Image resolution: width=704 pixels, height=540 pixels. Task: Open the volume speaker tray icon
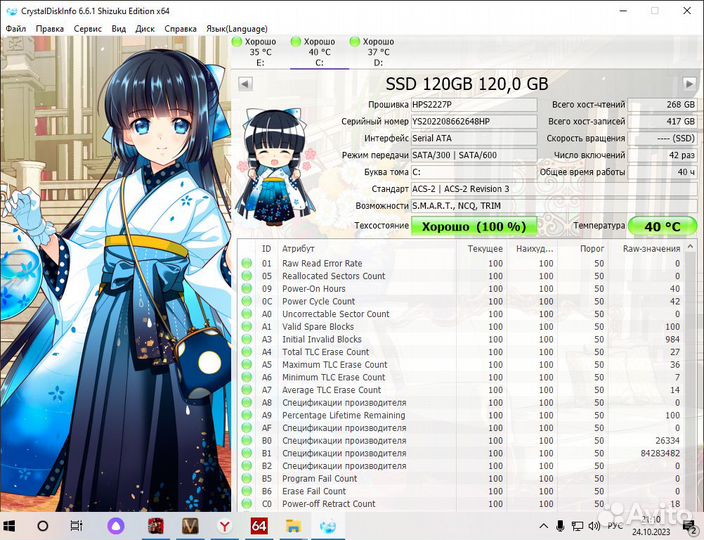tap(594, 526)
